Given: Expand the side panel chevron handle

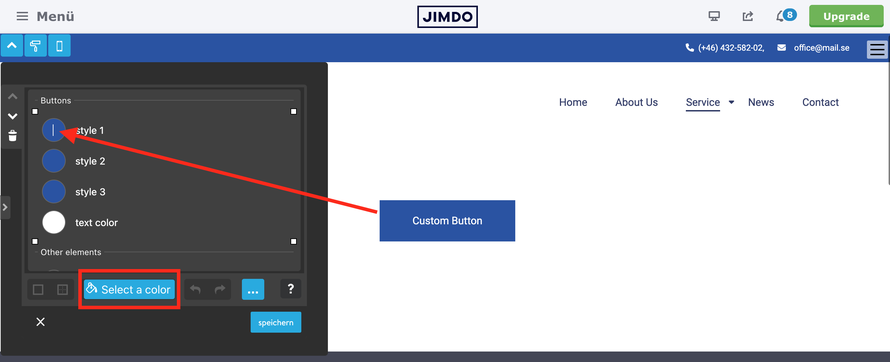Looking at the screenshot, I should click(x=5, y=208).
